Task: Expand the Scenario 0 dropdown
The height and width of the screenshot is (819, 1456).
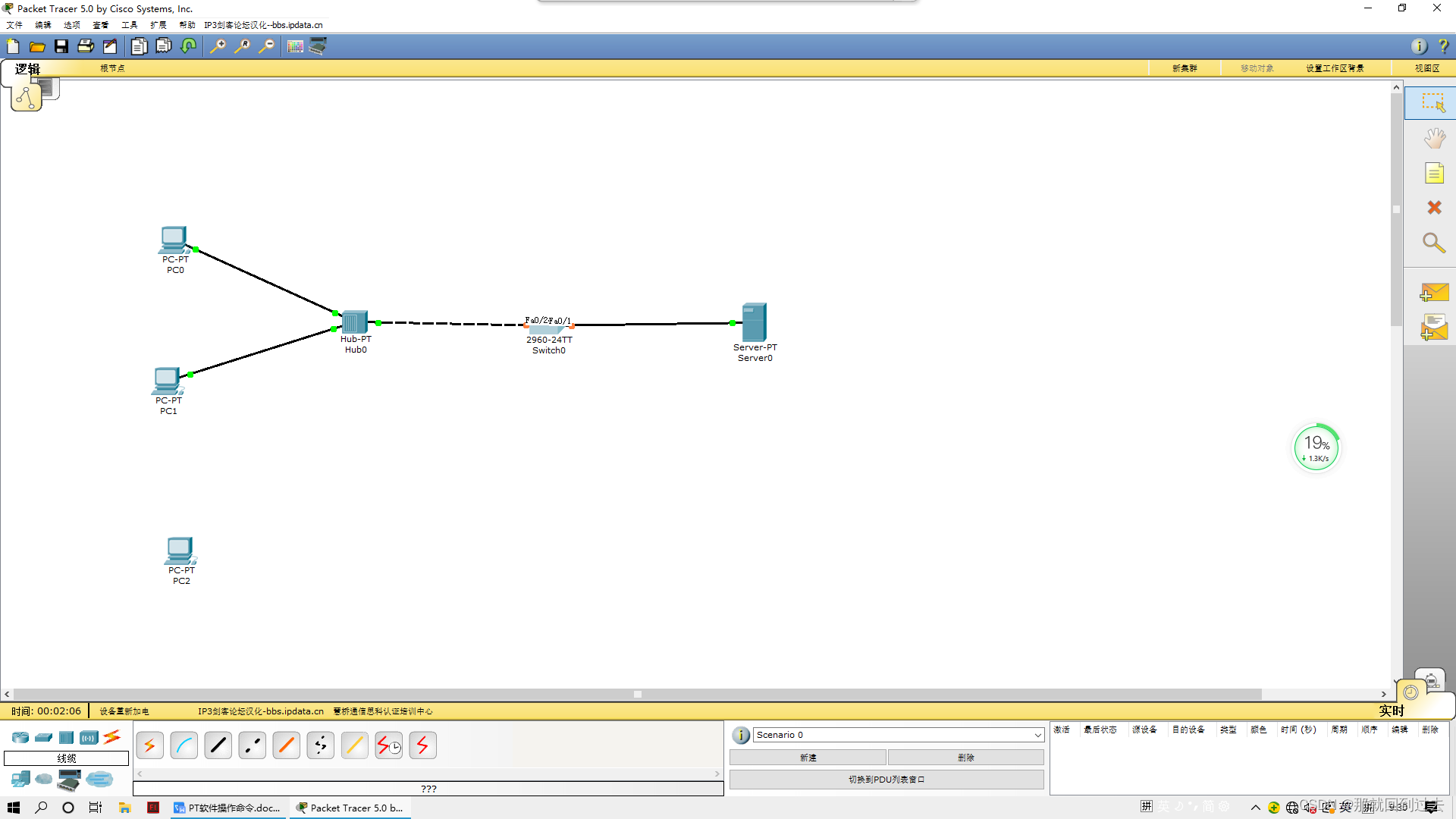Action: coord(1037,735)
